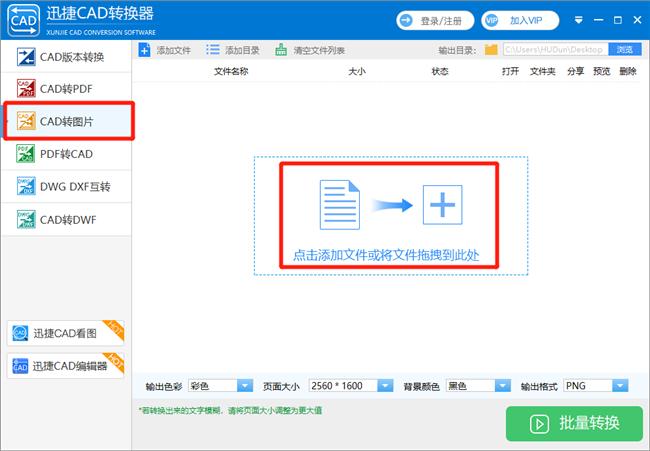
Task: Click the 浏览 browse button
Action: [x=625, y=49]
